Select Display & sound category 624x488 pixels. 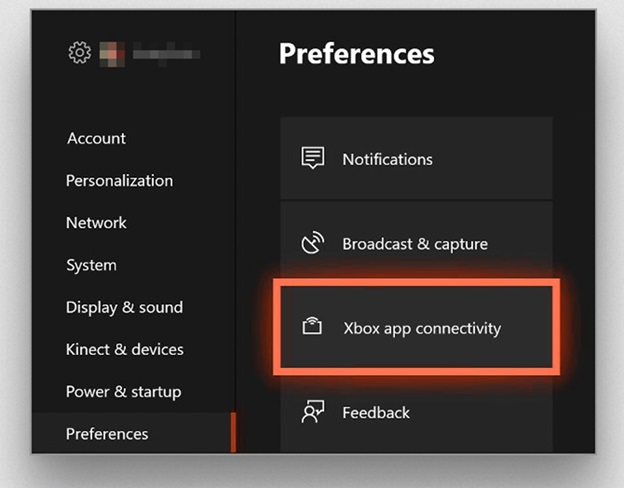(x=125, y=308)
